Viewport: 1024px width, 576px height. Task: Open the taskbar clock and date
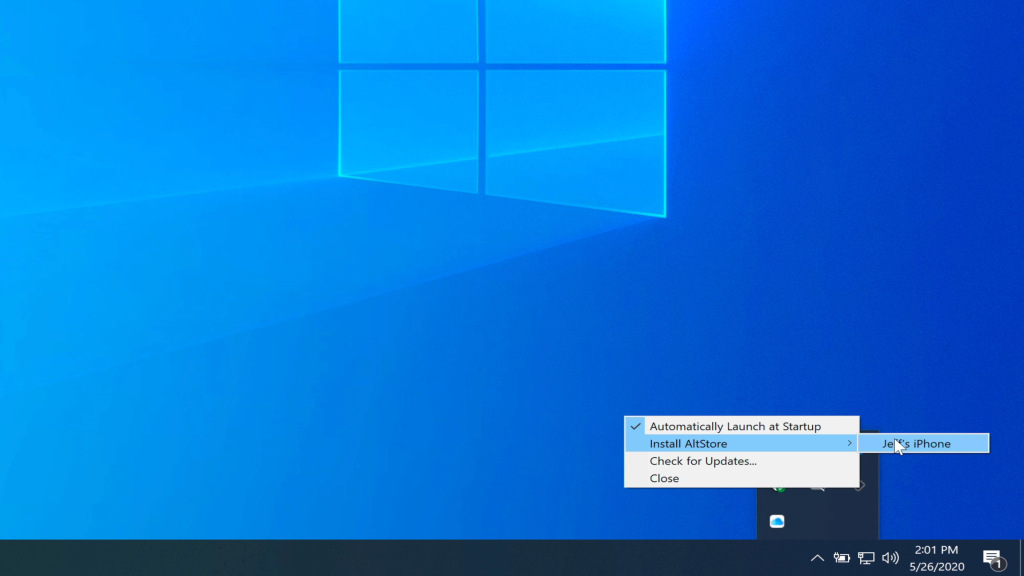936,558
